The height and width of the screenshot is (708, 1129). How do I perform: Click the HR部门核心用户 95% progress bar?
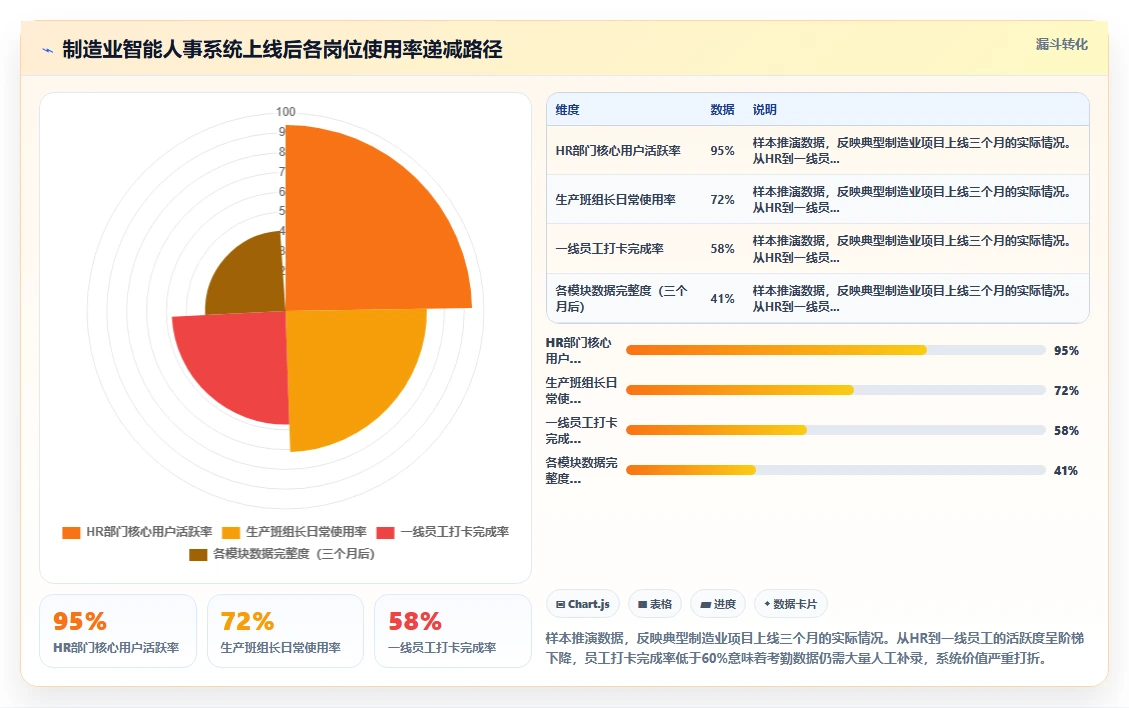point(835,350)
